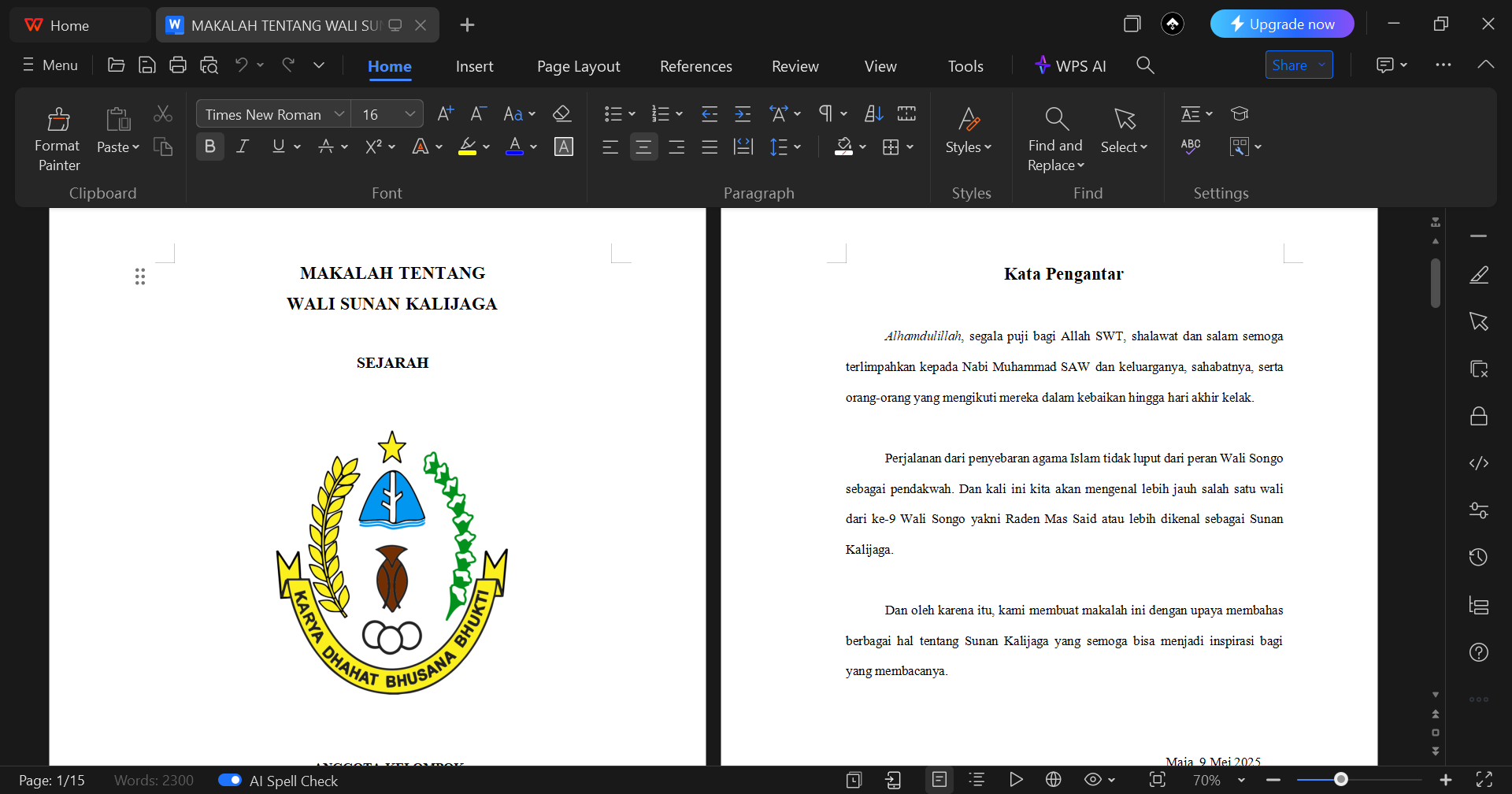Open the zoom percentage dropdown arrow
The height and width of the screenshot is (794, 1512).
tap(1242, 780)
